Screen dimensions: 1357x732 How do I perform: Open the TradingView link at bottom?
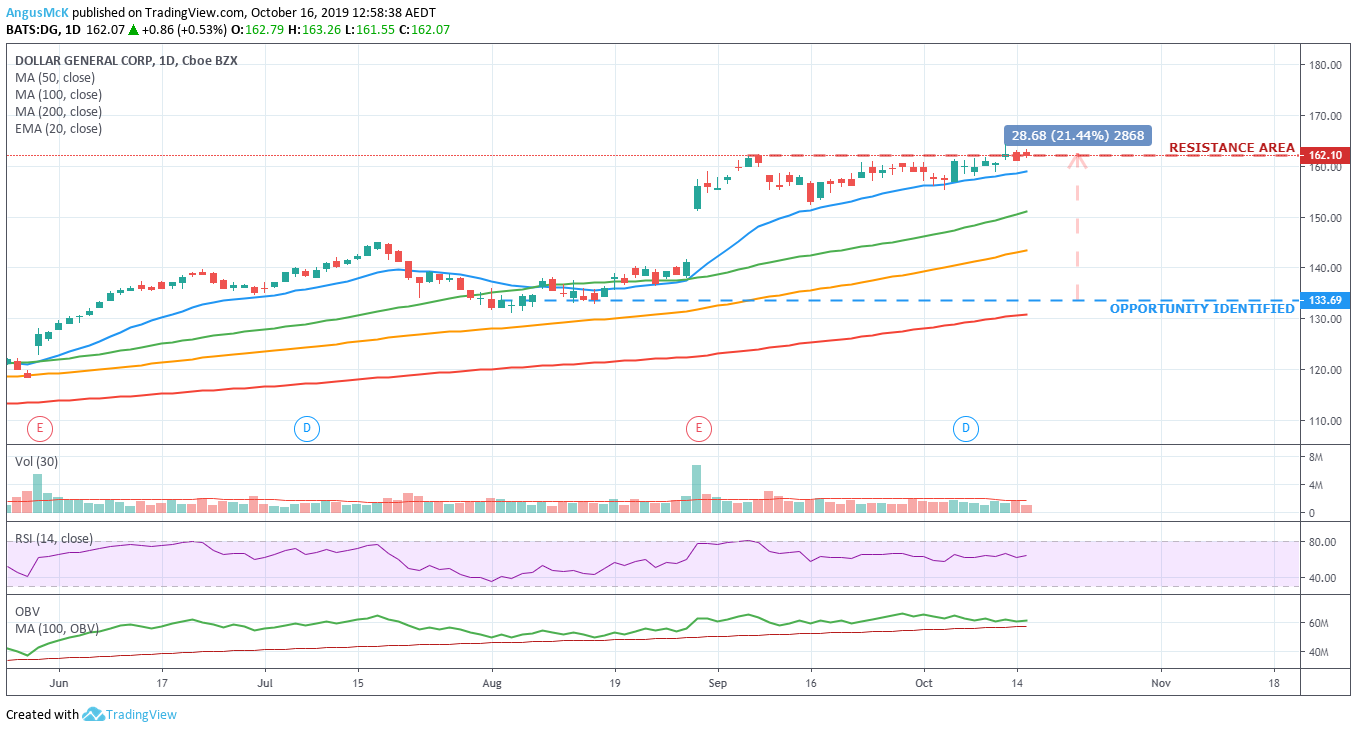142,714
